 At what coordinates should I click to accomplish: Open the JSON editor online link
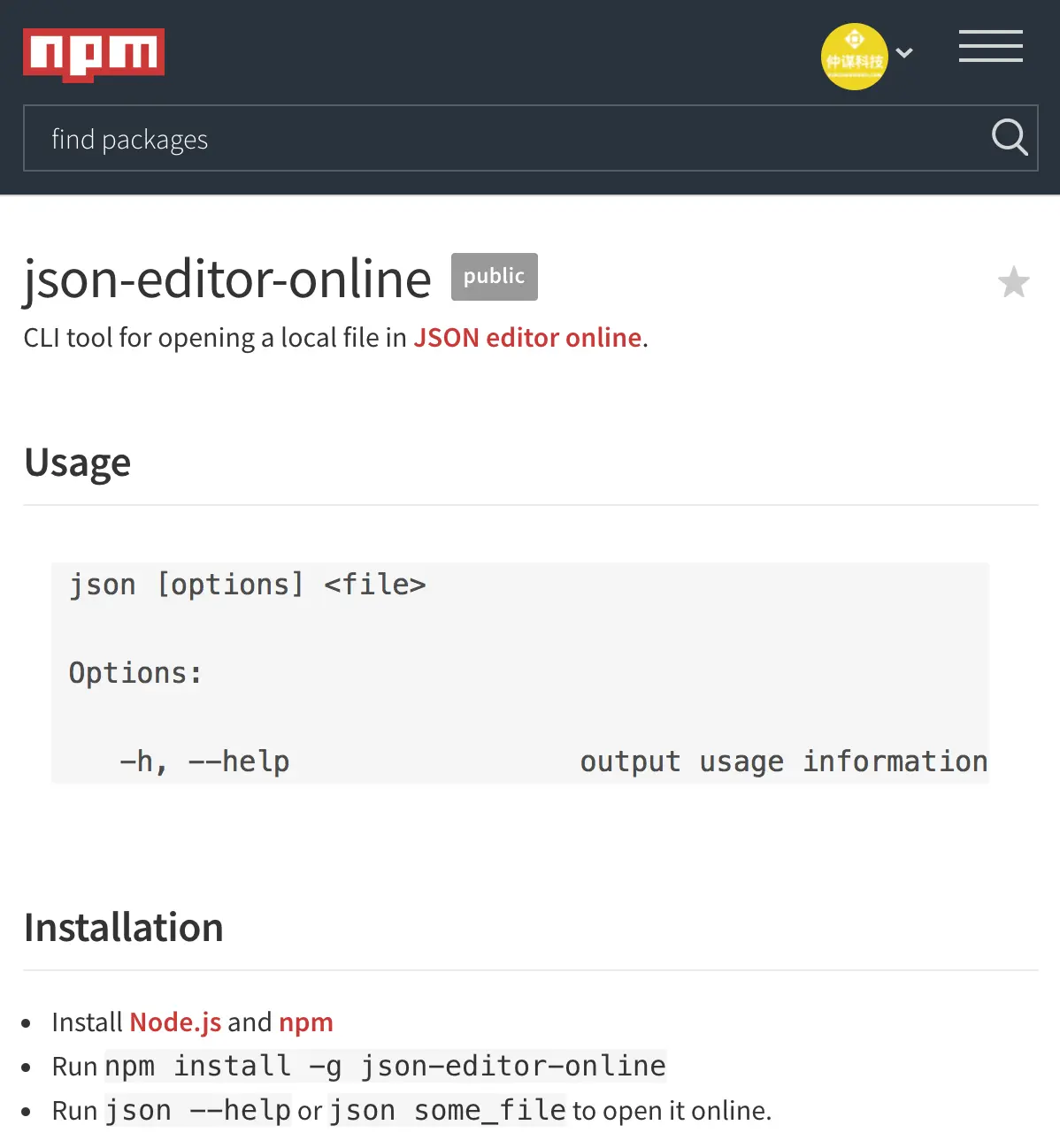coord(527,338)
